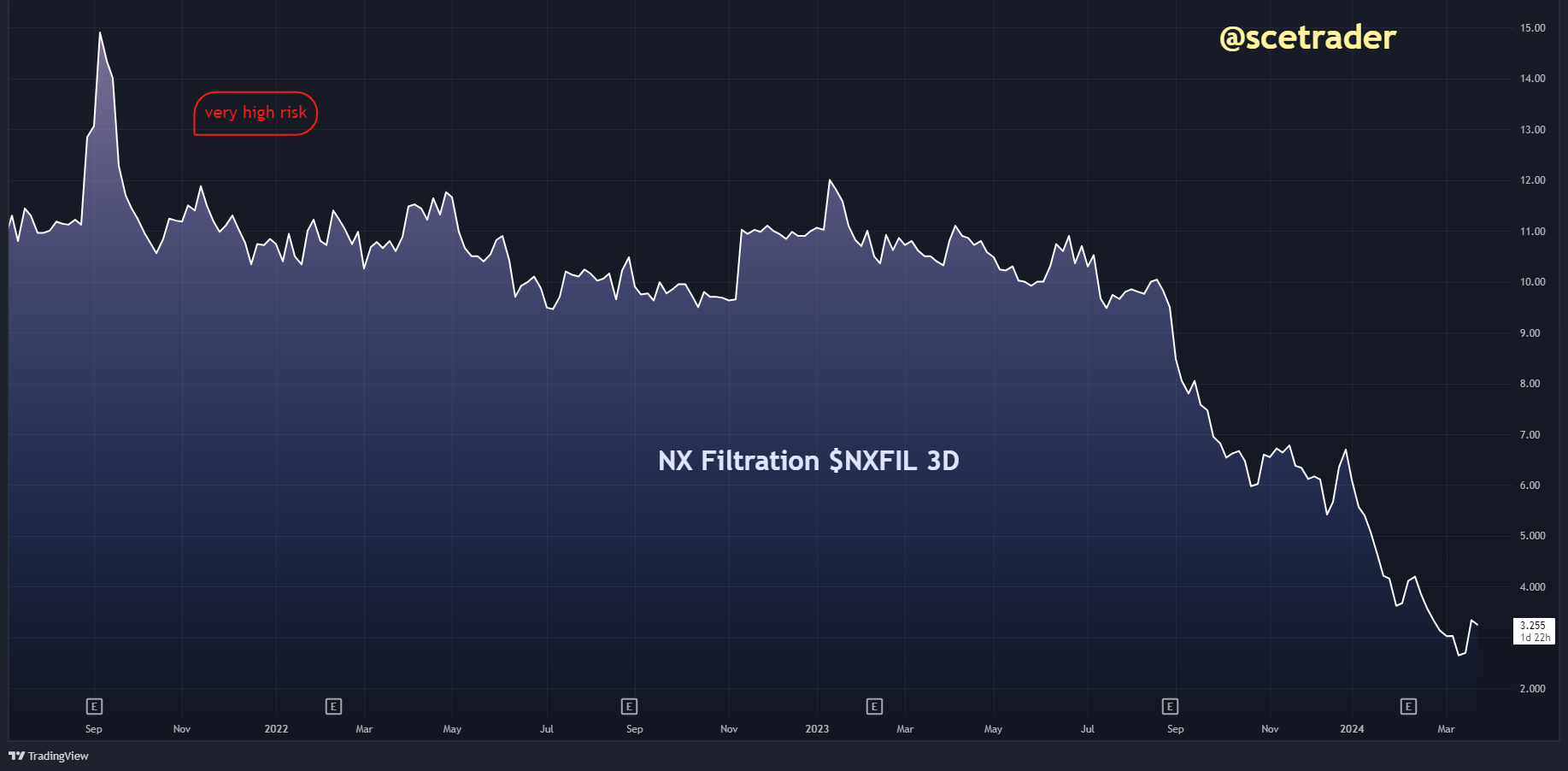The height and width of the screenshot is (771, 1568).
Task: Click the 15.00 price axis label
Action: (1533, 28)
